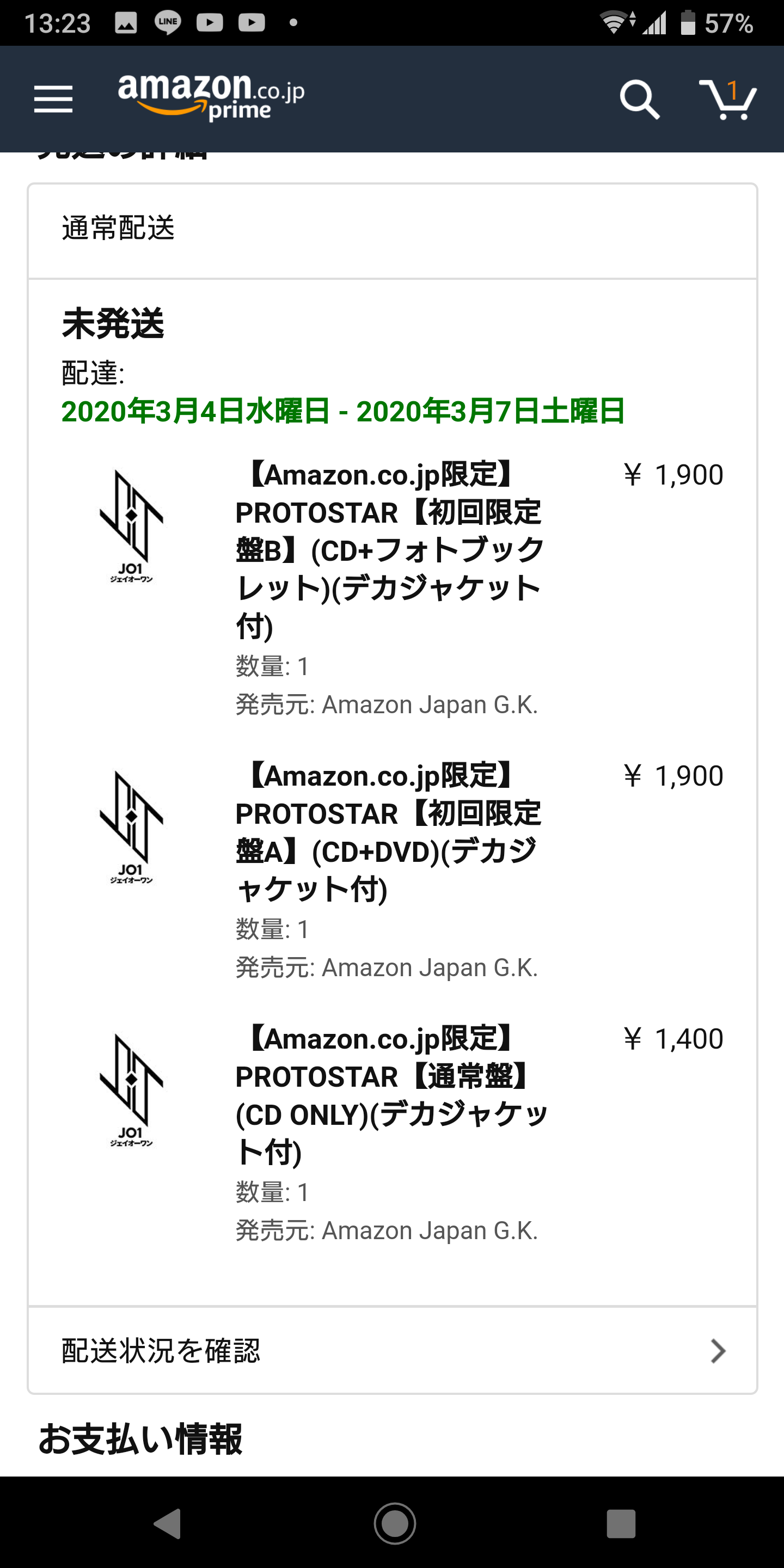Viewport: 784px width, 1568px height.
Task: Open the shopping cart icon
Action: [727, 99]
